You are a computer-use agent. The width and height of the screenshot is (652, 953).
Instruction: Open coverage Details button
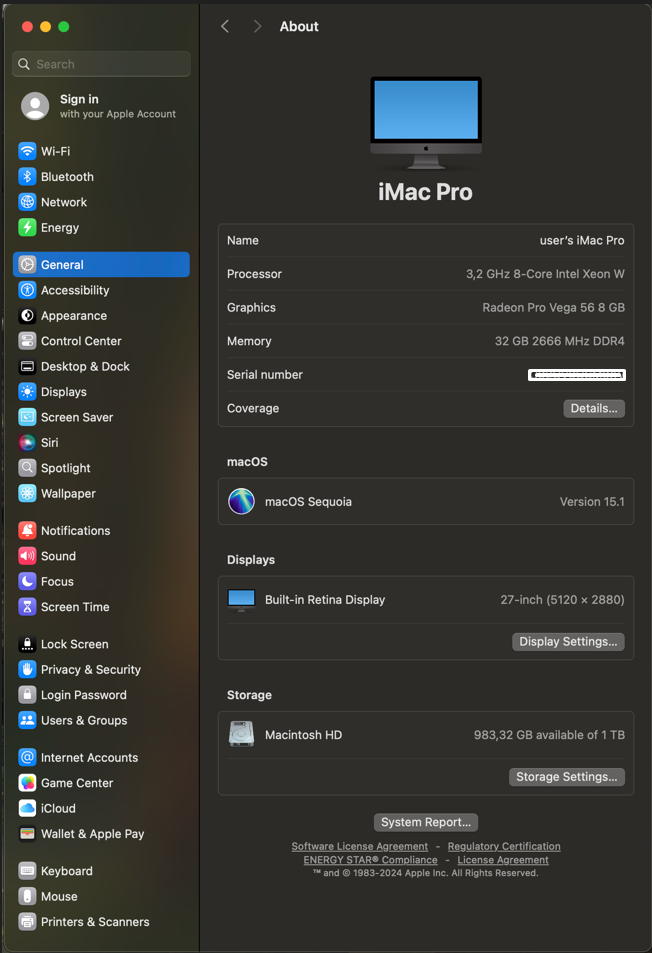click(x=594, y=408)
